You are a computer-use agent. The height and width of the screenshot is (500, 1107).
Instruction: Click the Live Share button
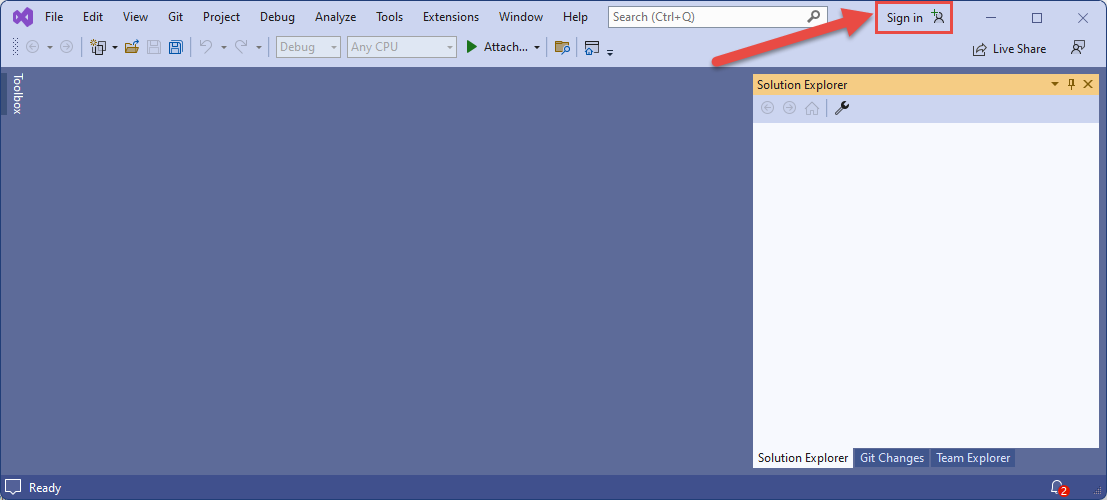tap(1009, 49)
